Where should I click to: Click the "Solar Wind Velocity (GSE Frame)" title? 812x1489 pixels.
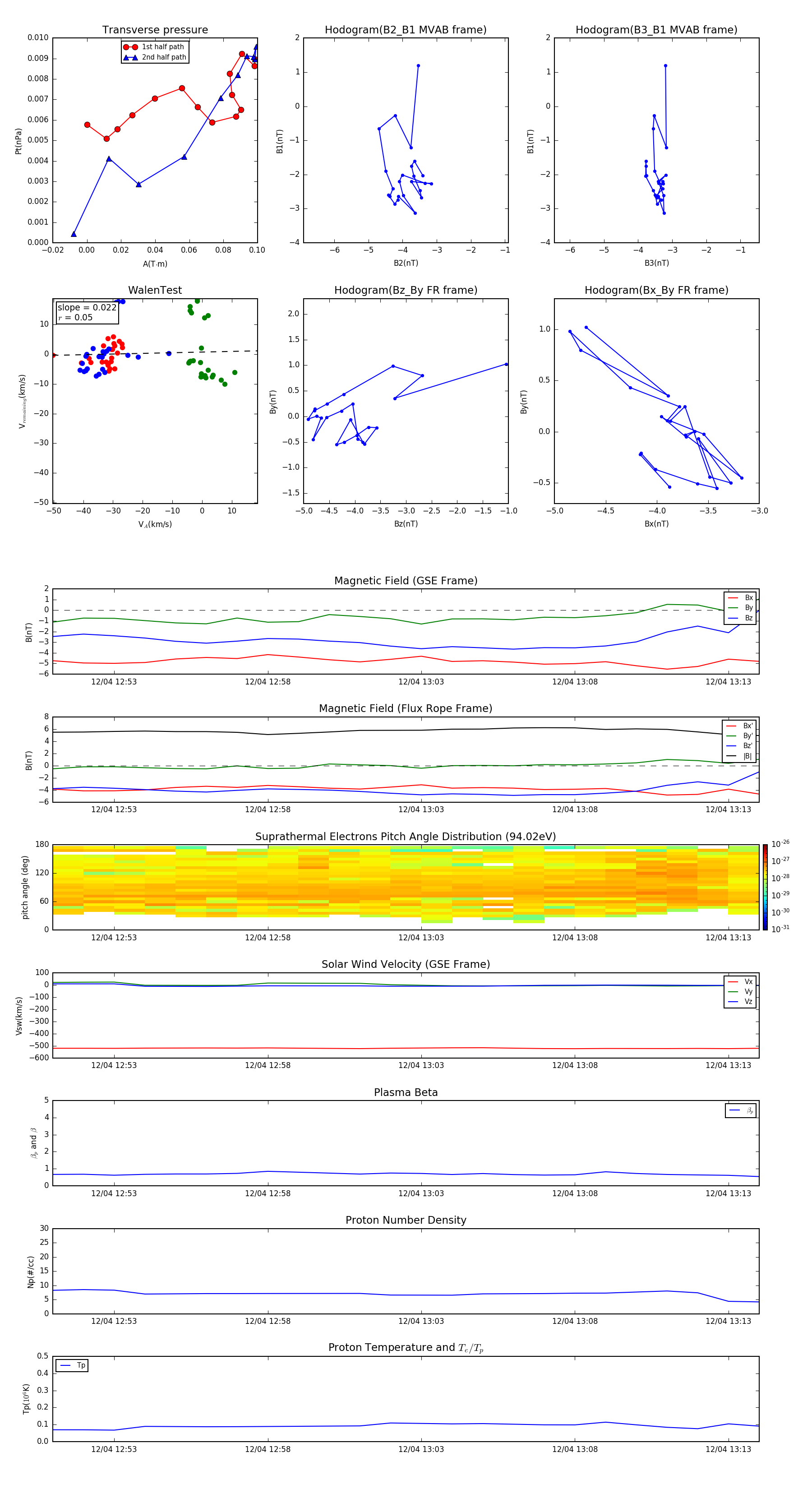pos(406,965)
